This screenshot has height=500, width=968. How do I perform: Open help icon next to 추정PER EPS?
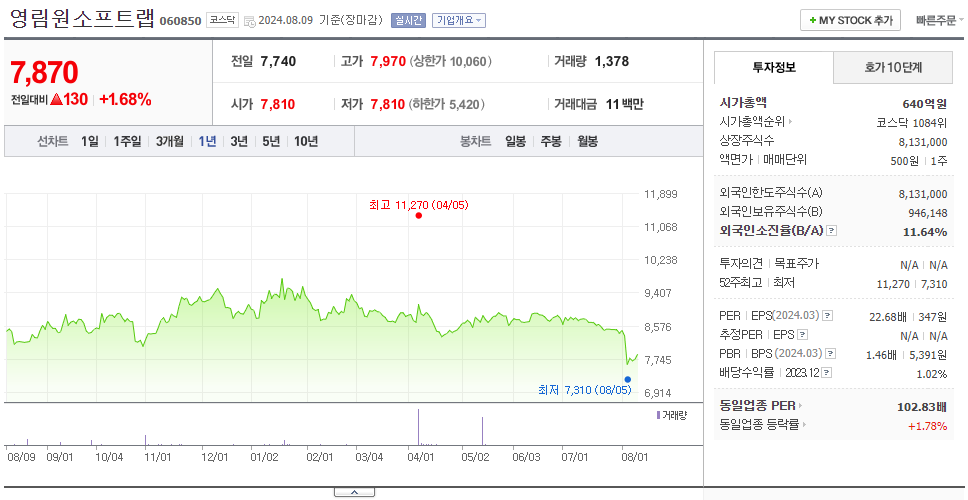[x=803, y=335]
